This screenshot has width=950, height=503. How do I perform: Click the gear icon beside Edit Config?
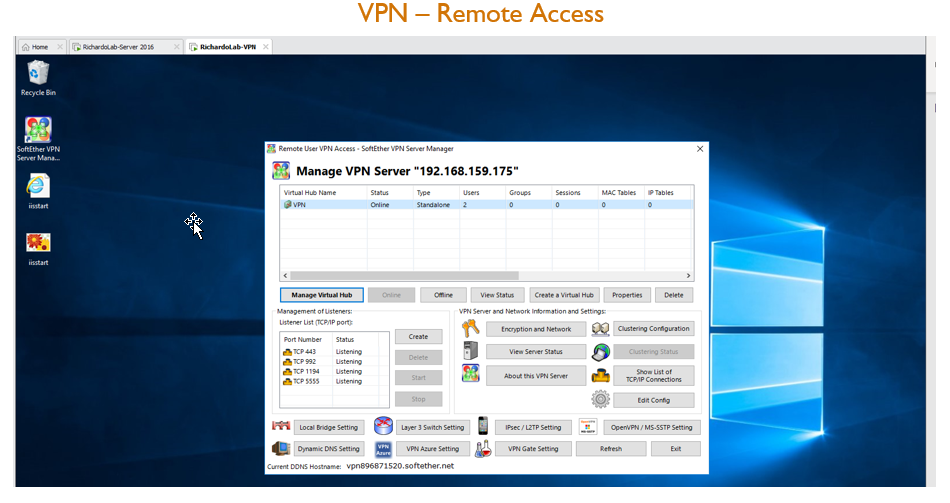pos(600,399)
